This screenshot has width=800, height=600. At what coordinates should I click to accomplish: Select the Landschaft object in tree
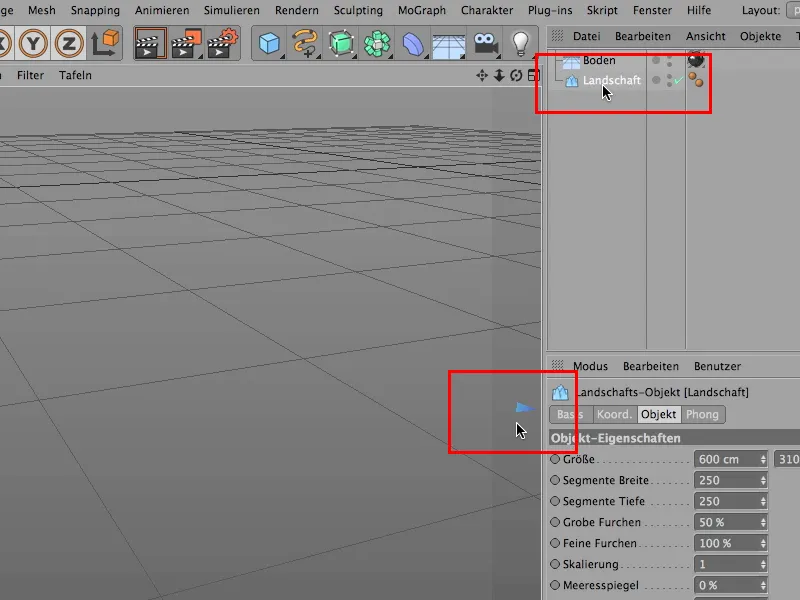tap(611, 80)
